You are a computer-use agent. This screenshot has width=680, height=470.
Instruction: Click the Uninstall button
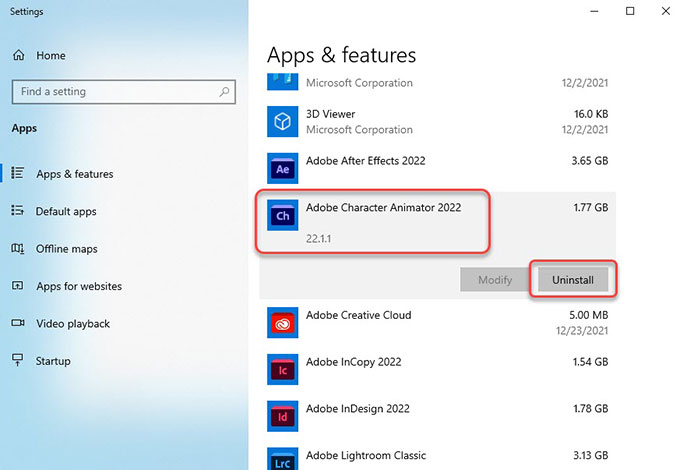pyautogui.click(x=573, y=280)
